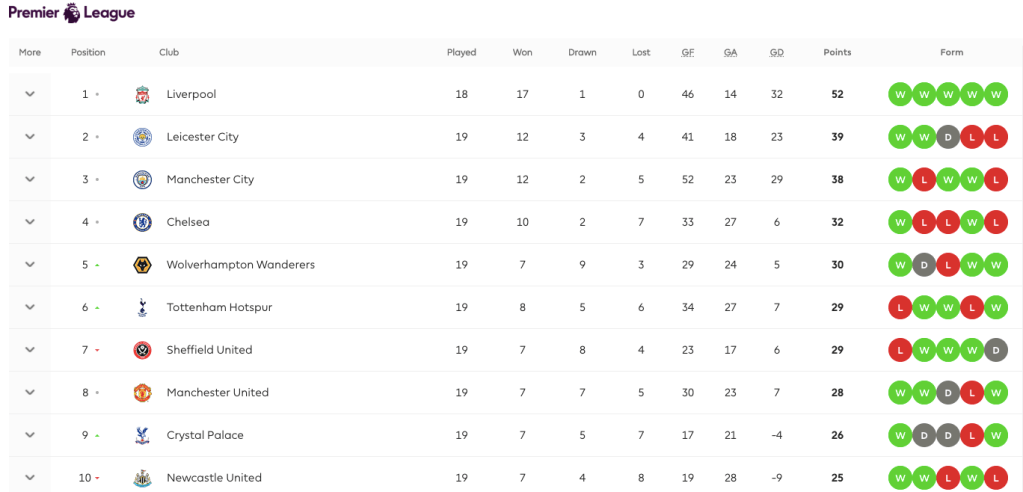
Task: Open the Newcastle United club link
Action: pos(214,478)
